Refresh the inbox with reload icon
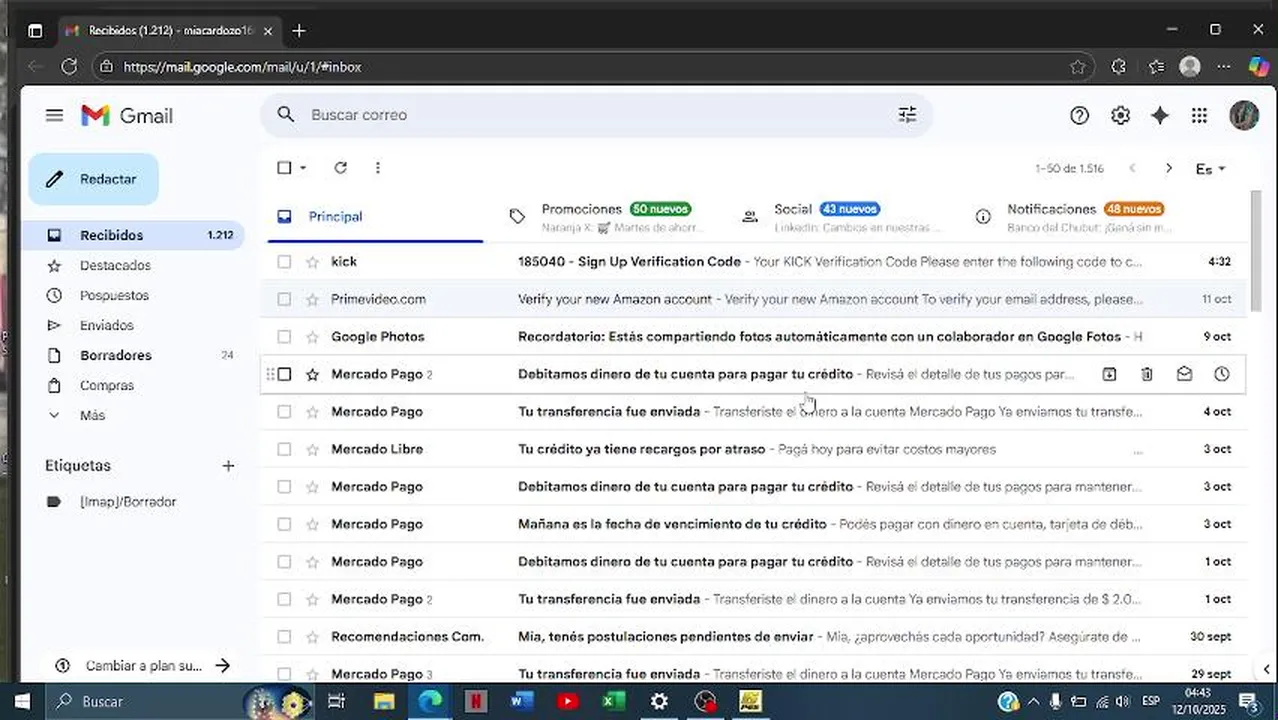Viewport: 1278px width, 720px height. 340,168
